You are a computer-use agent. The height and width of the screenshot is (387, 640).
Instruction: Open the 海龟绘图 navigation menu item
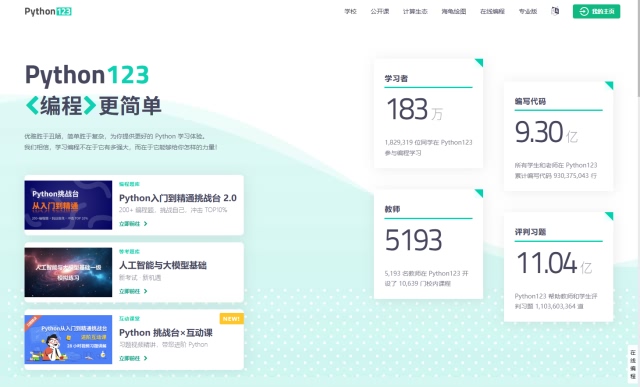click(x=453, y=11)
